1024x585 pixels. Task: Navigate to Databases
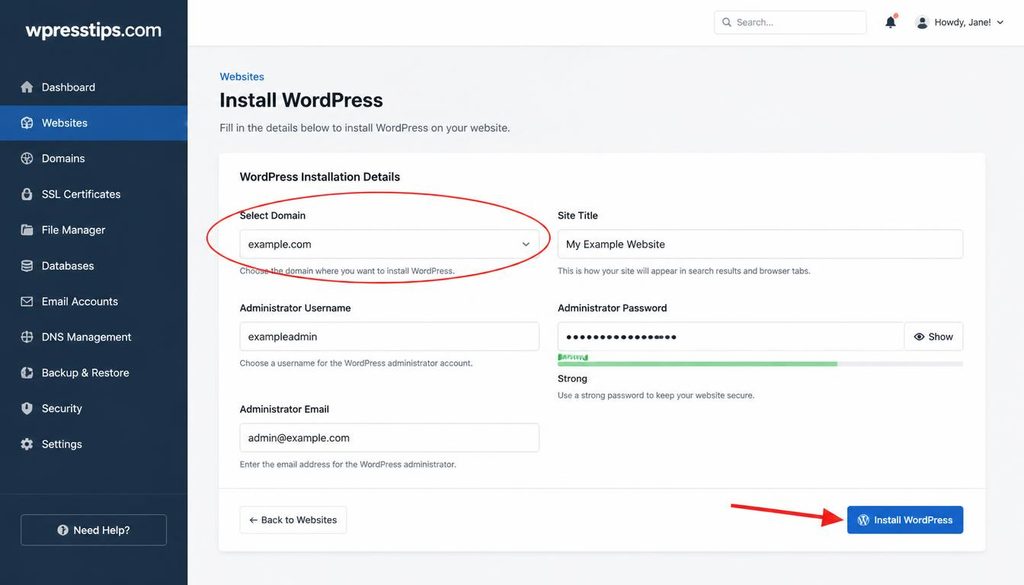(x=93, y=266)
